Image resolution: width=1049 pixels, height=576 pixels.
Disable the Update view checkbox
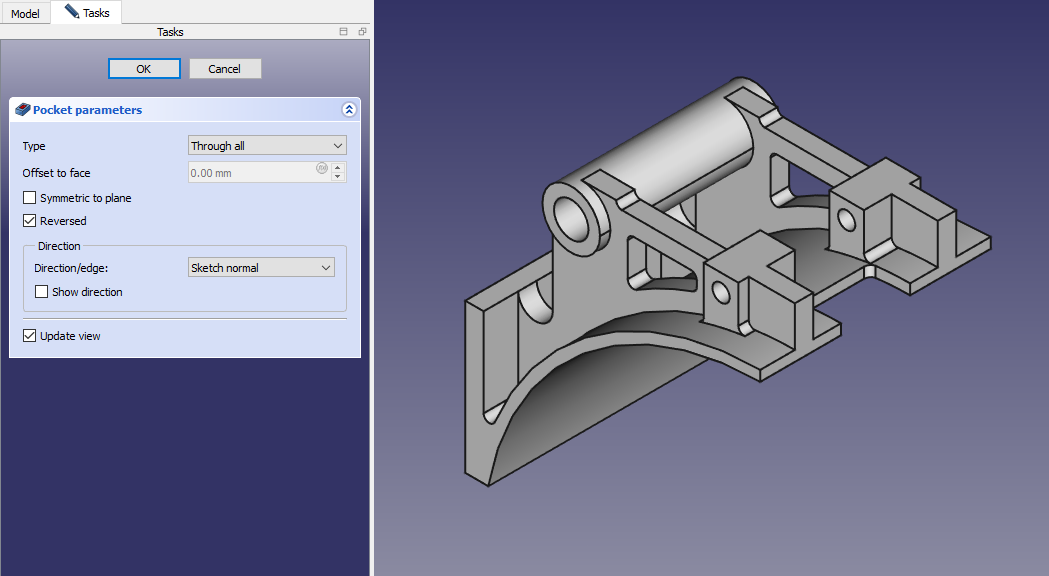pos(30,336)
